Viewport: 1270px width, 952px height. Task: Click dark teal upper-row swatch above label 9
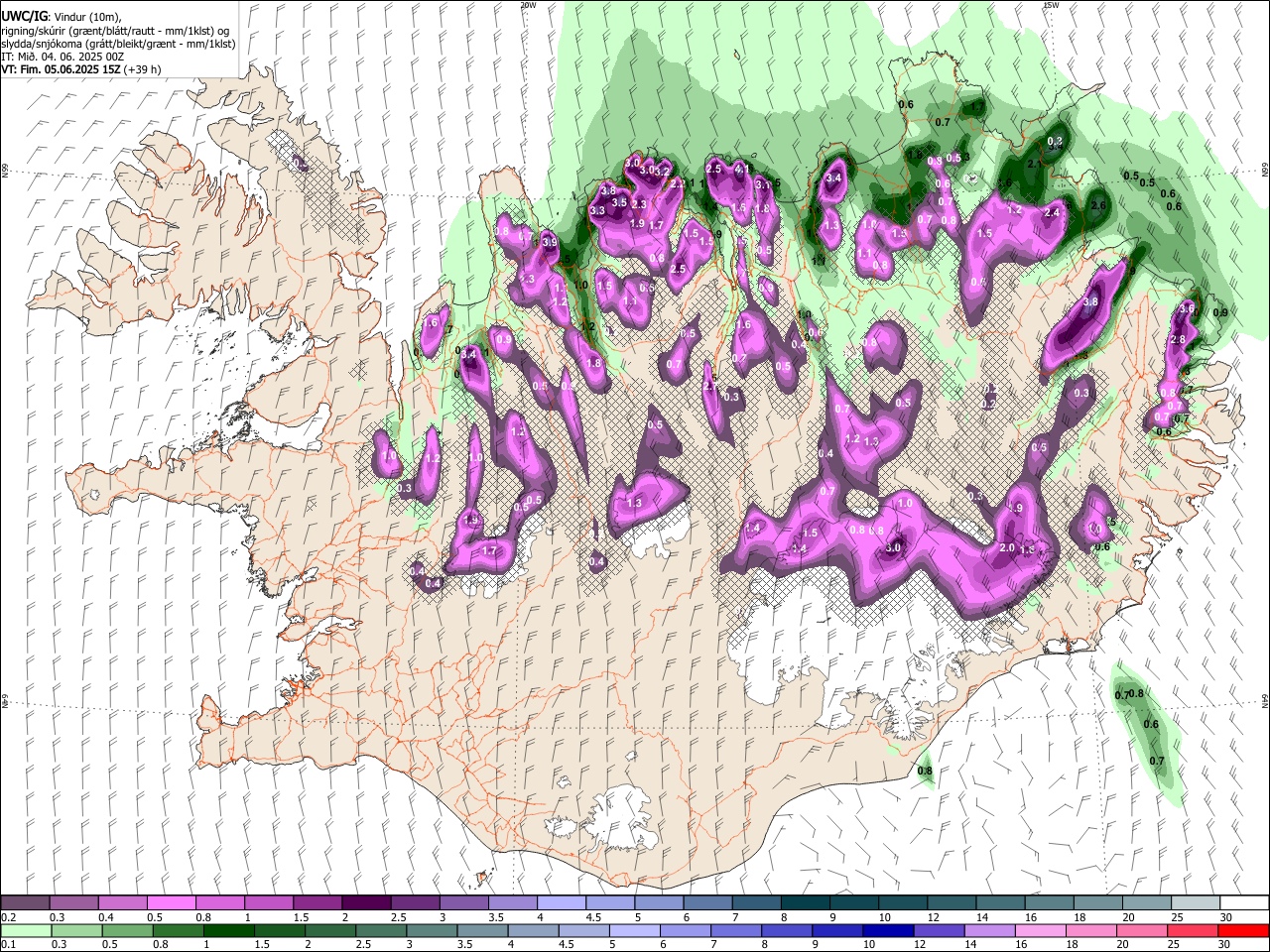(x=852, y=903)
